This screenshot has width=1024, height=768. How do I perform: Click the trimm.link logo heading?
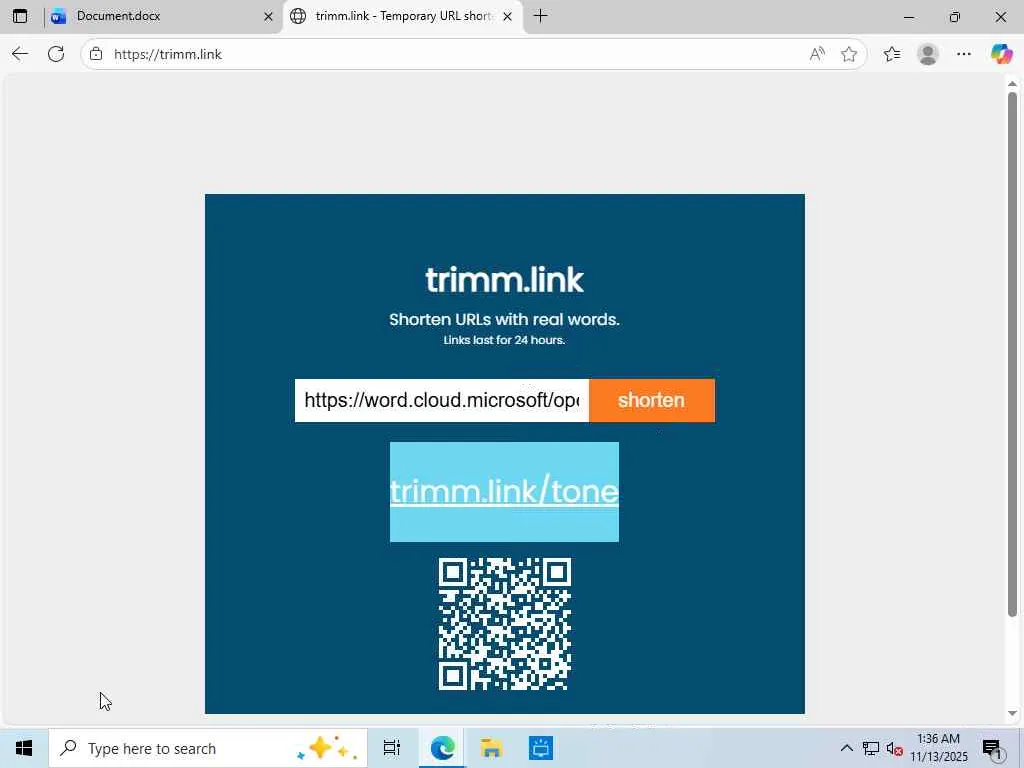504,280
